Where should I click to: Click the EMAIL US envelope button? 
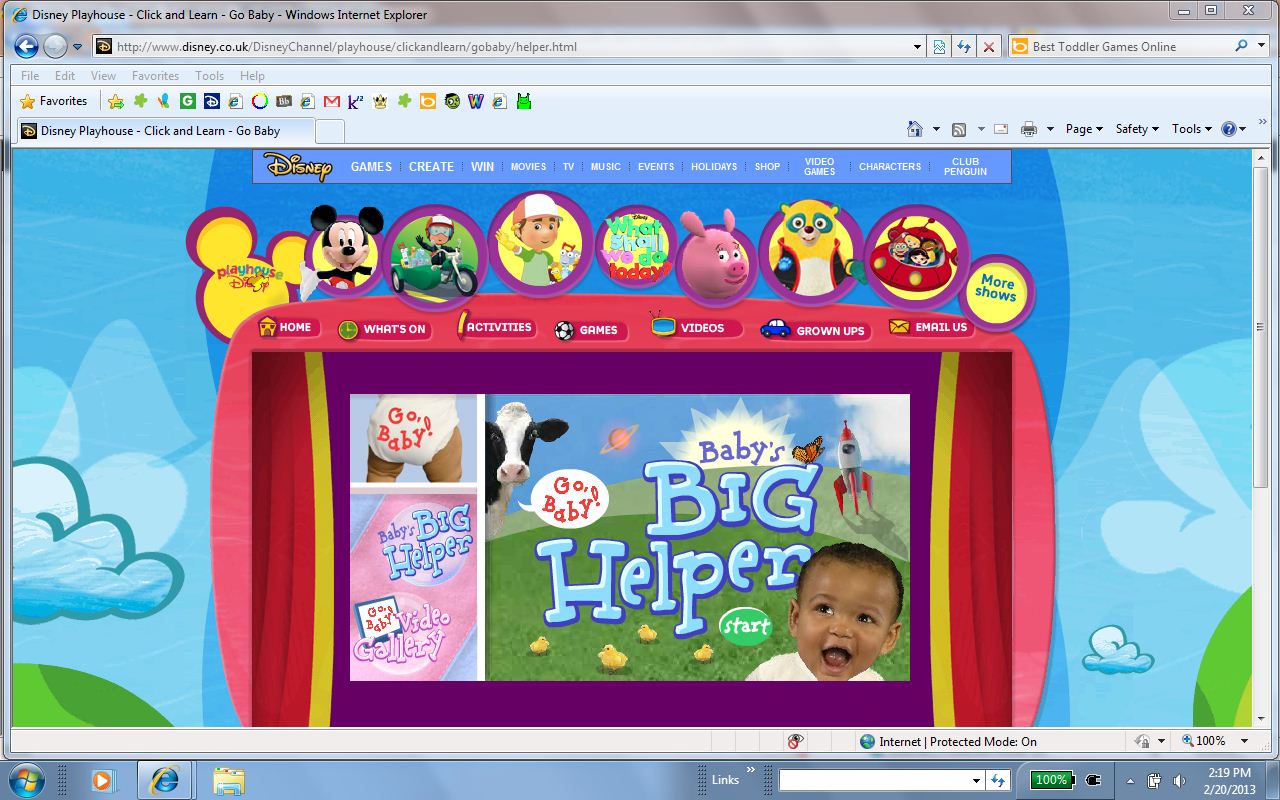(x=930, y=327)
